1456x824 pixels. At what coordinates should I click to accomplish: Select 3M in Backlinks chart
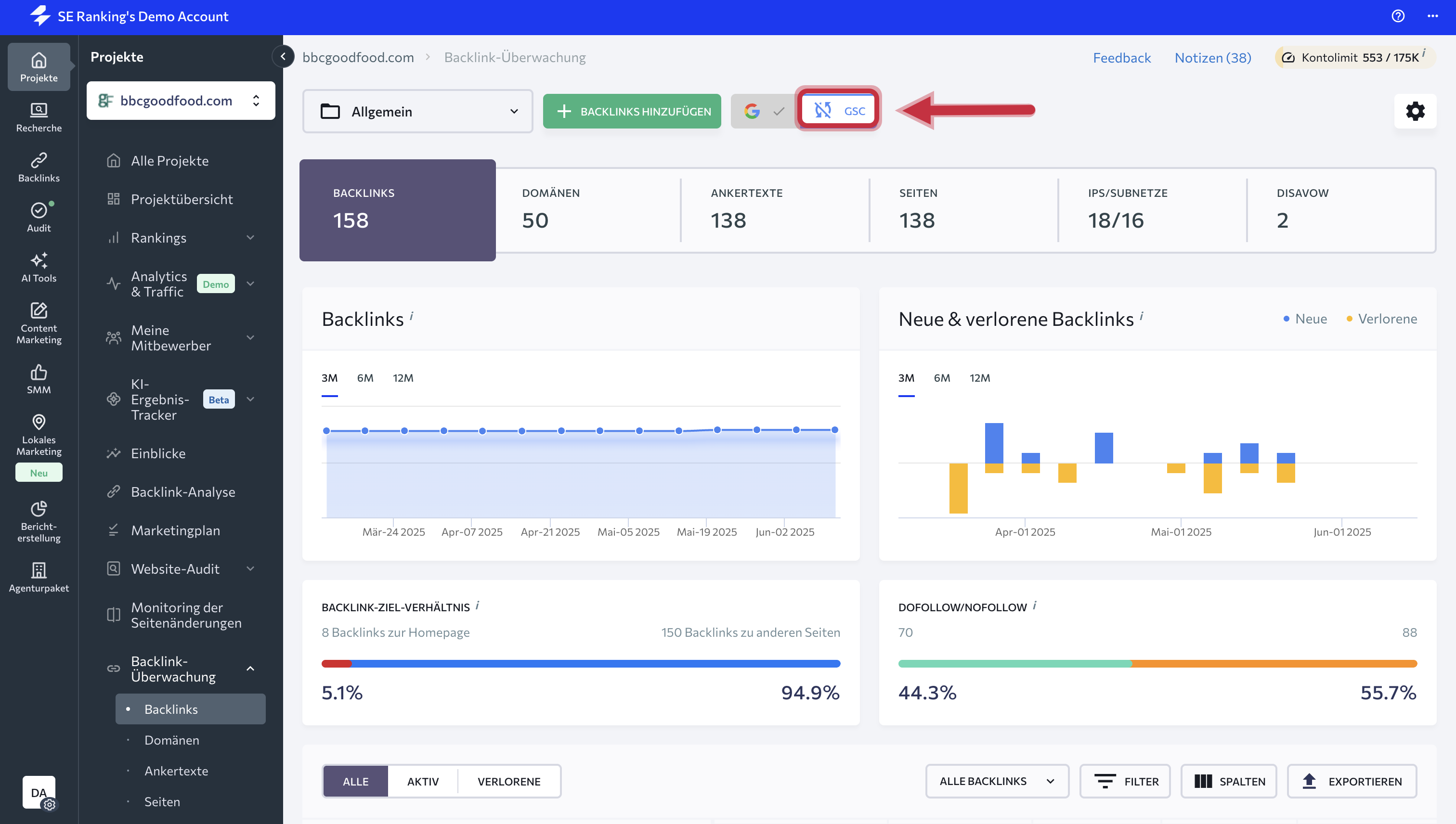329,377
